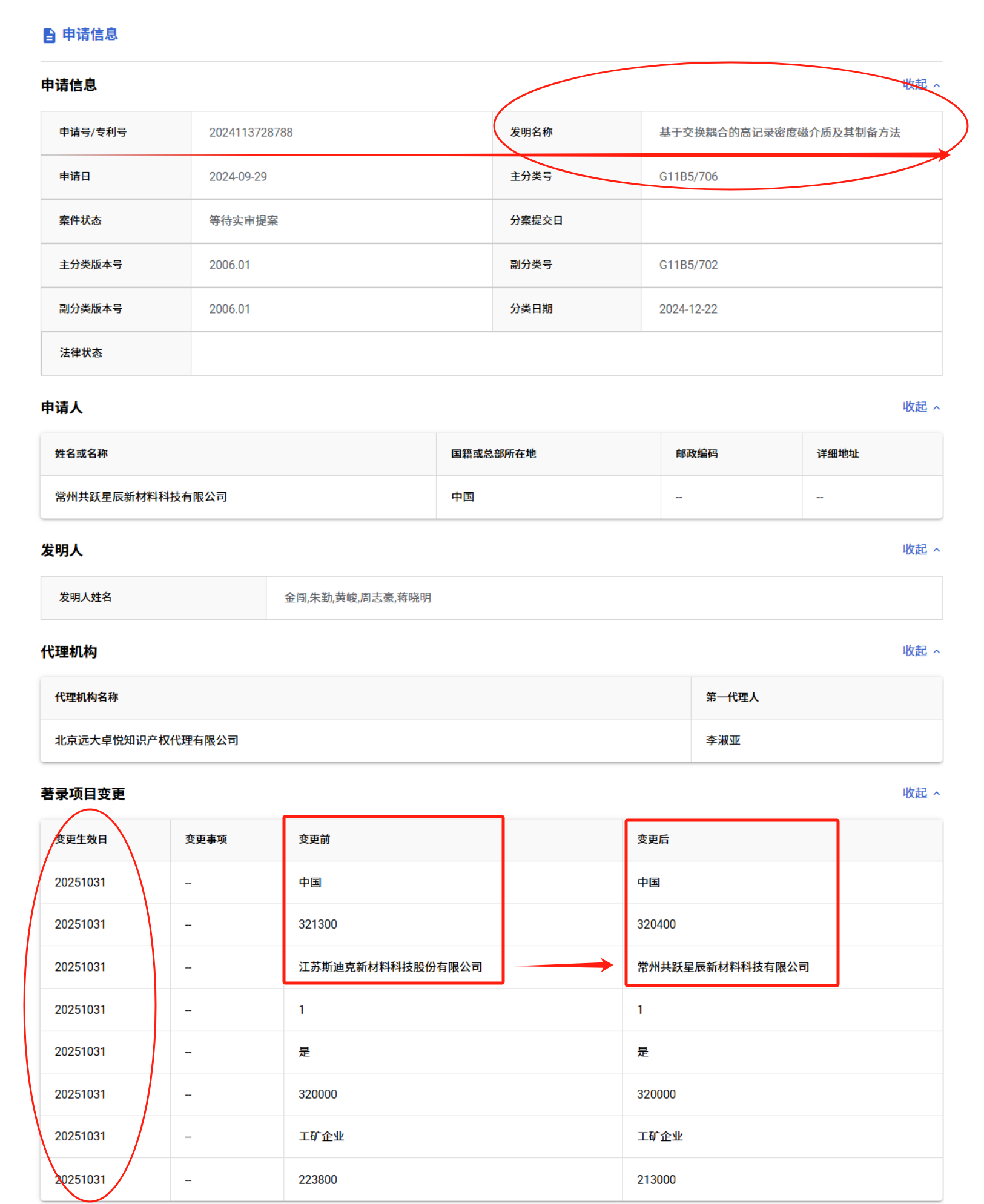Click the secondary classification value G11B5/702
Viewport: 984px width, 1204px height.
688,265
